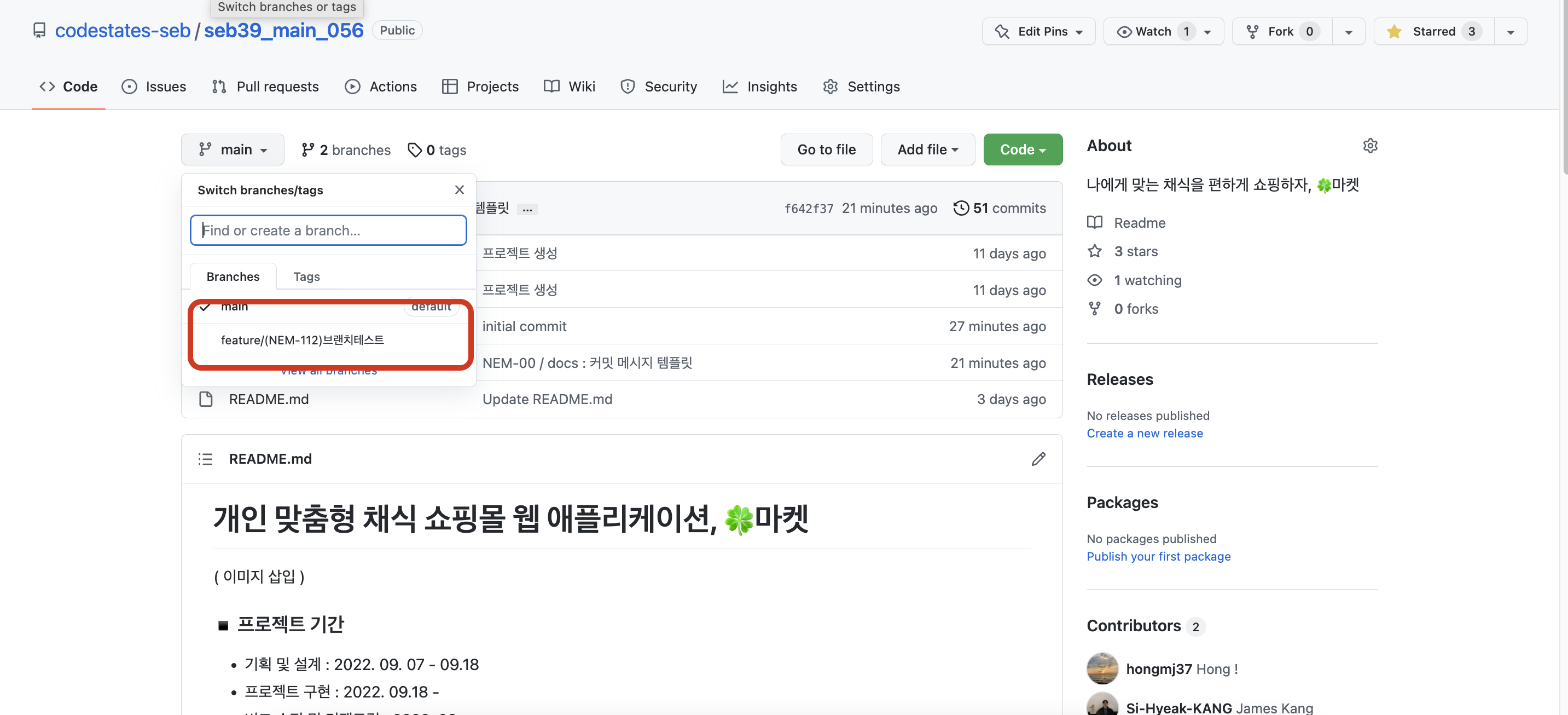Open the Add file dropdown
This screenshot has width=1568, height=715.
[927, 150]
